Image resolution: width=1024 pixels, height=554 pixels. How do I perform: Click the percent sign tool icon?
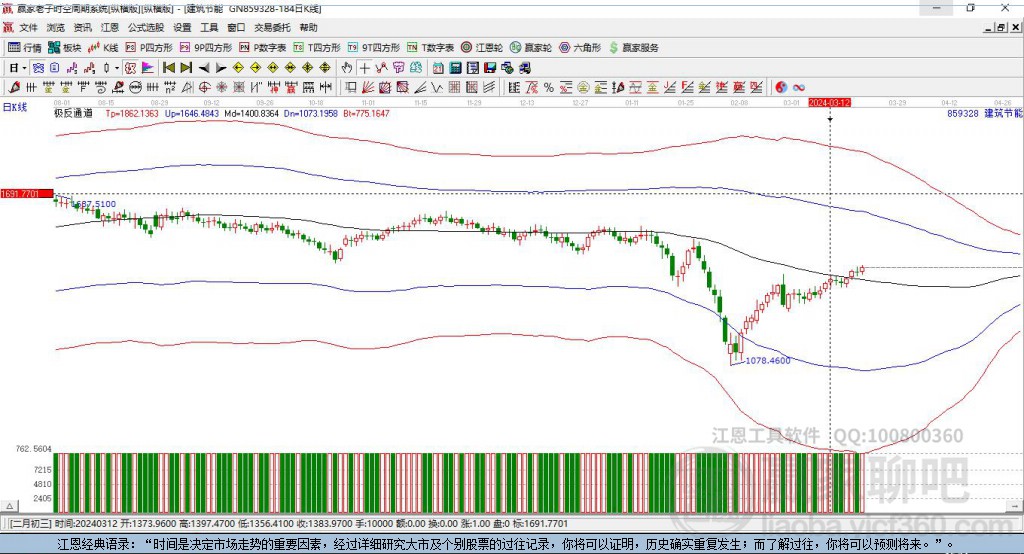(x=549, y=88)
